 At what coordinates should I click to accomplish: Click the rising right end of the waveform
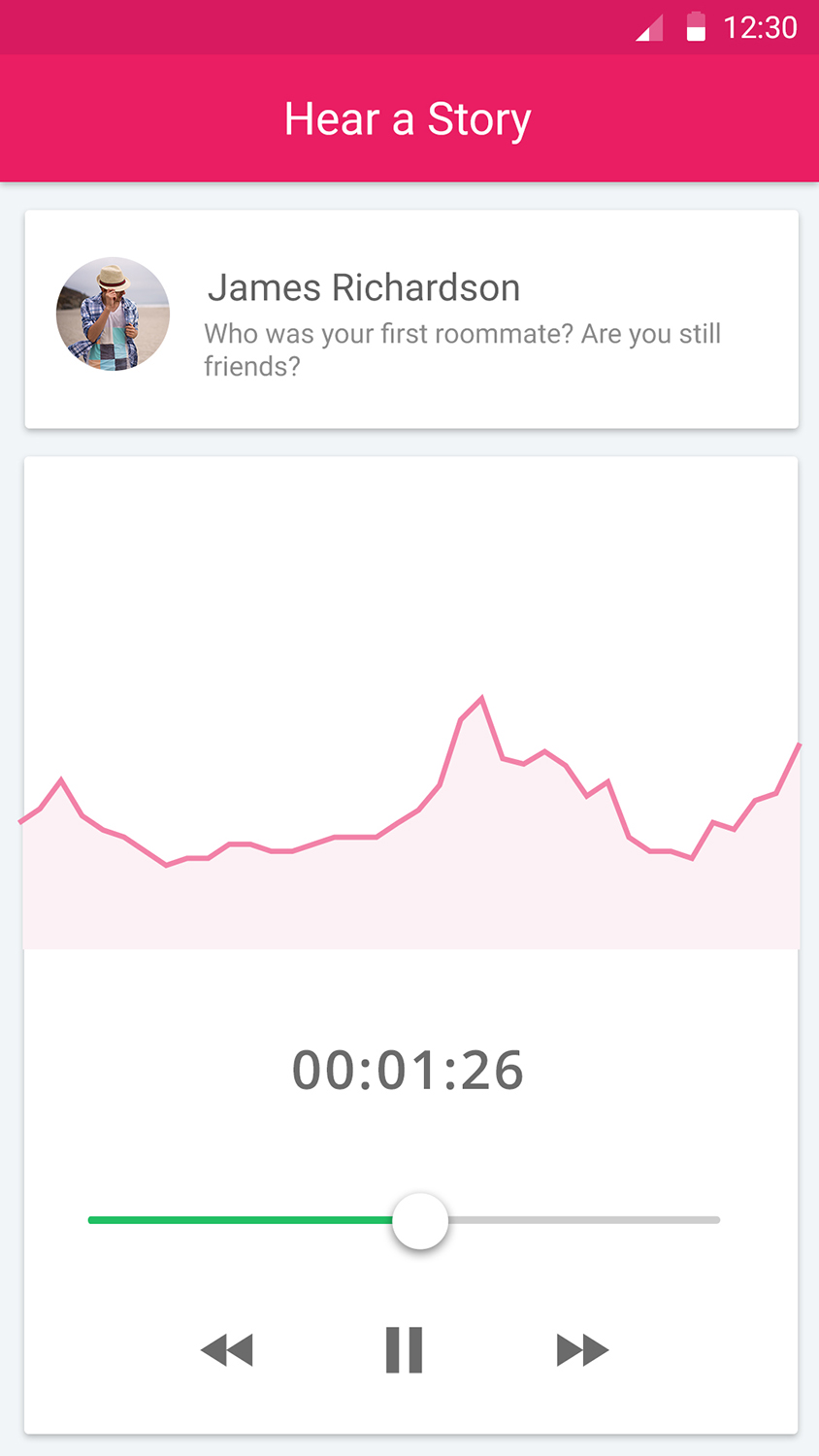point(788,769)
